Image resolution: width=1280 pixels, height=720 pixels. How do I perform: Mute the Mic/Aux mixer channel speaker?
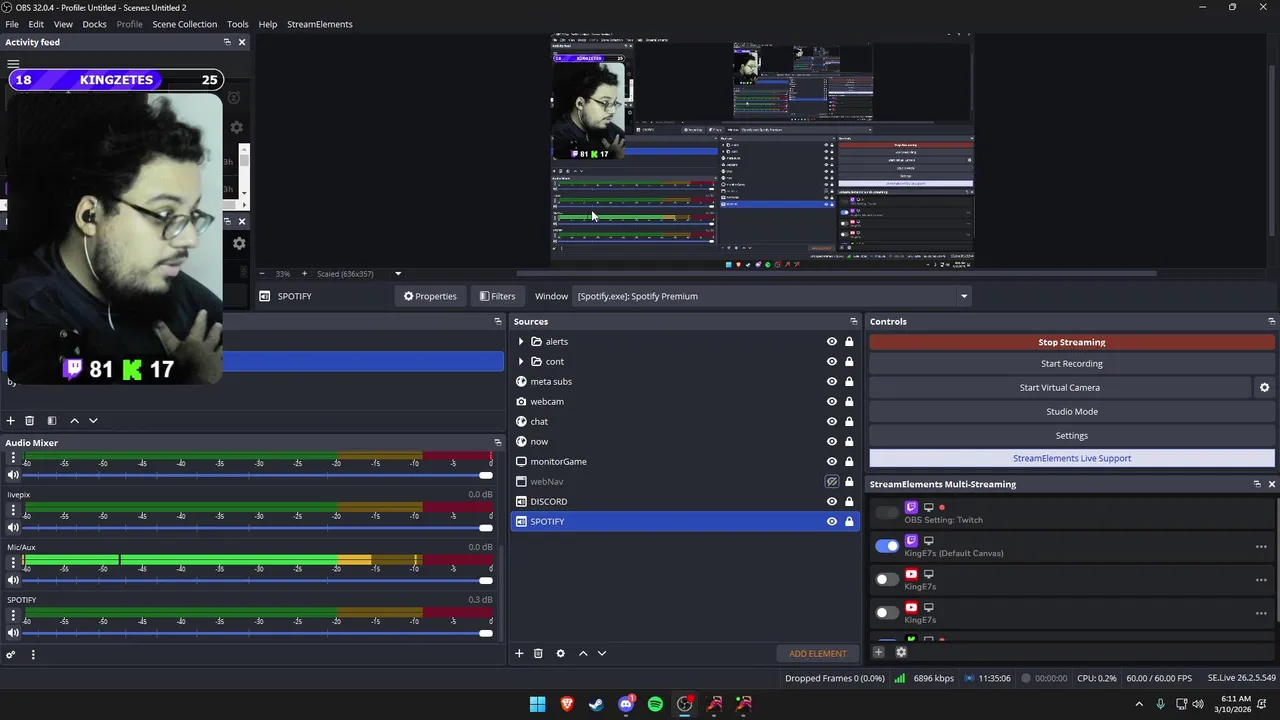click(13, 580)
